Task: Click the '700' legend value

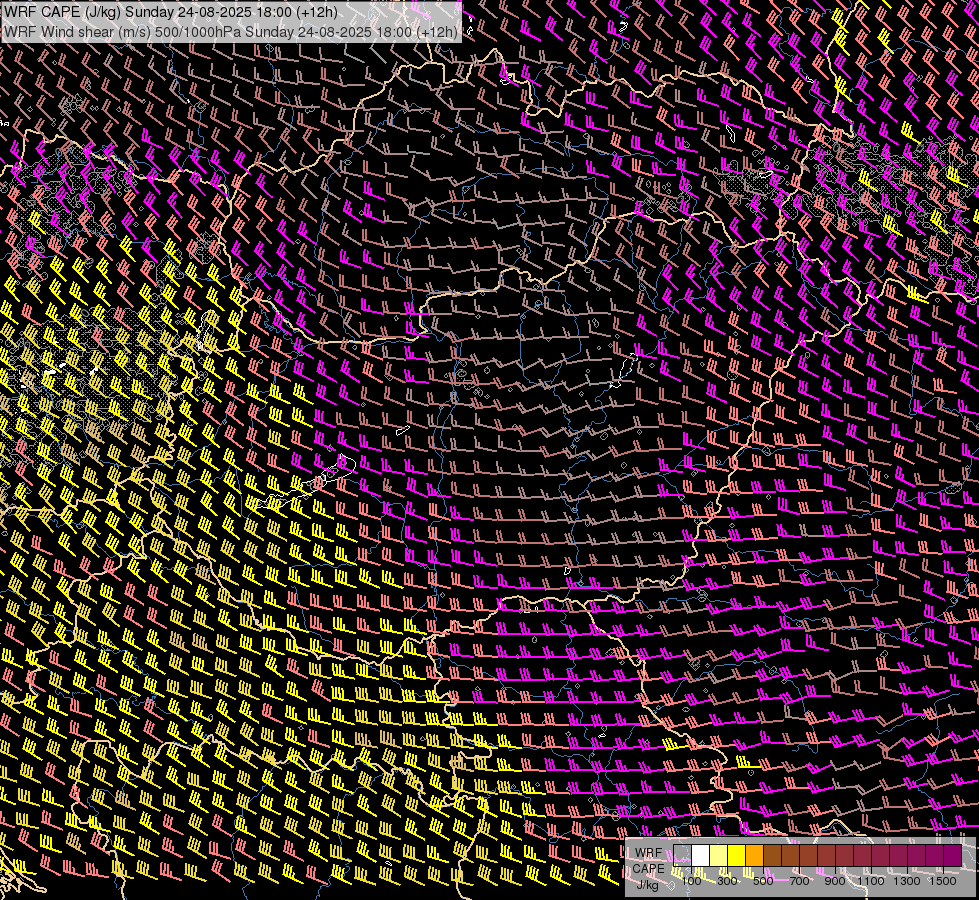Action: pyautogui.click(x=799, y=881)
